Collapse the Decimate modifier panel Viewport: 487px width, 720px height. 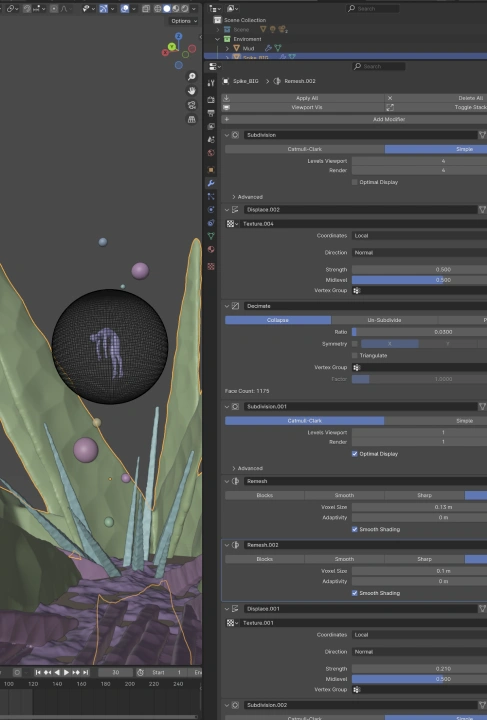pyautogui.click(x=227, y=306)
